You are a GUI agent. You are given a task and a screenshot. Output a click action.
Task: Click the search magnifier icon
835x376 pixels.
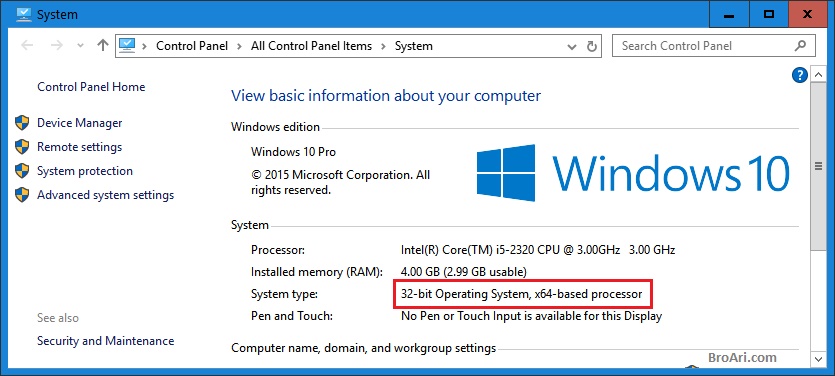(x=800, y=46)
